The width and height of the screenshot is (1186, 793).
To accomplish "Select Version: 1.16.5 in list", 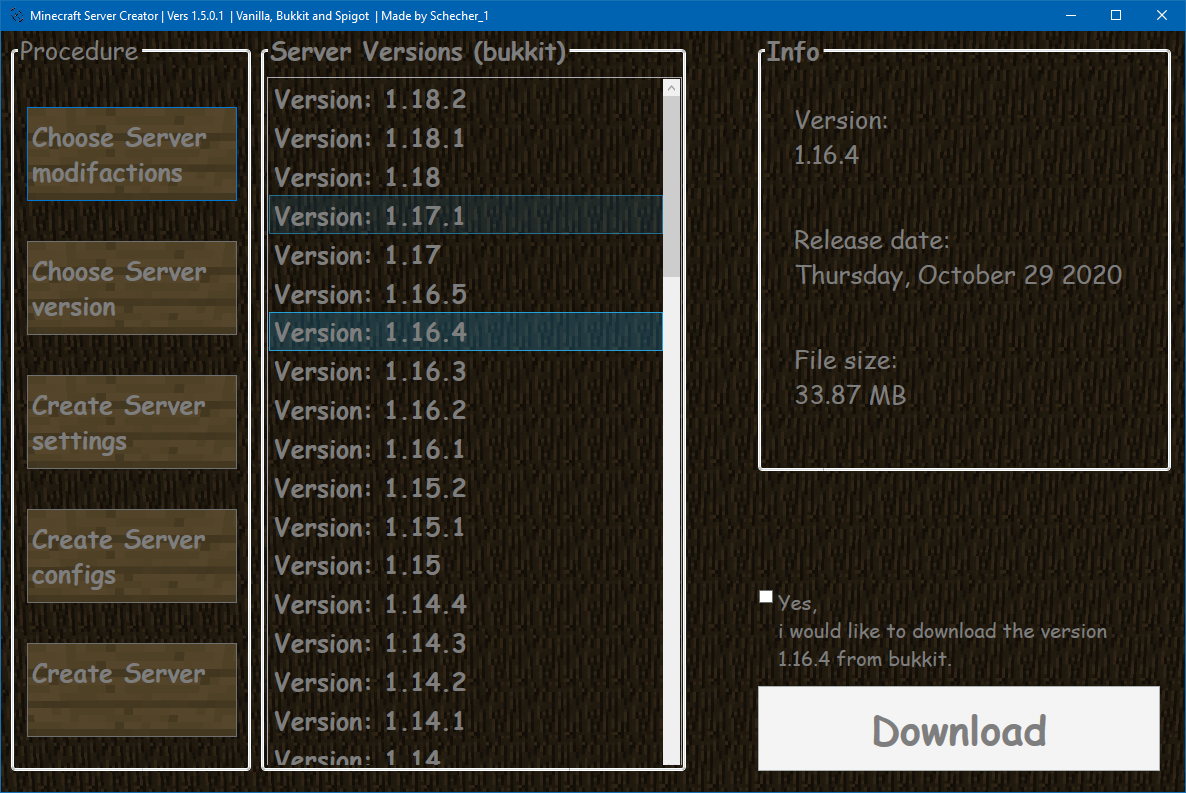I will pos(466,294).
